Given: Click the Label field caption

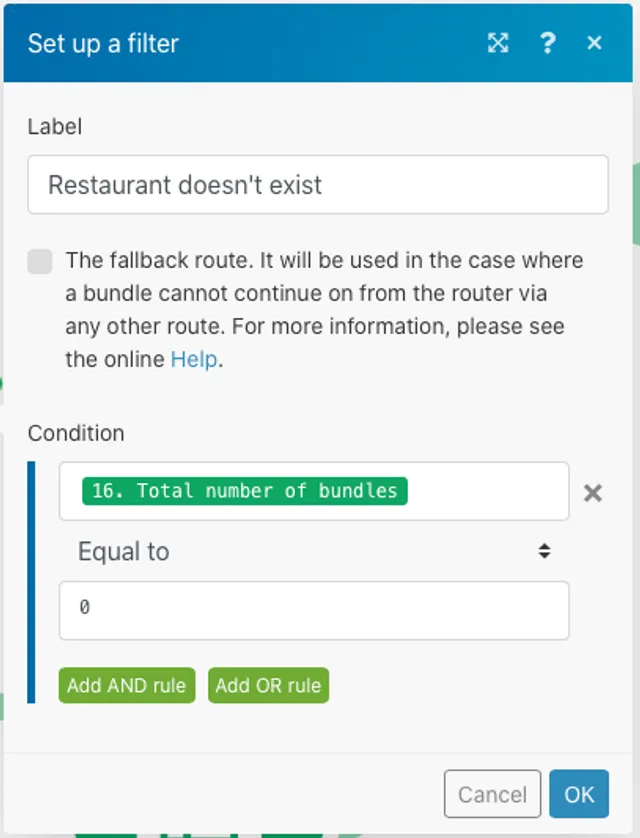Looking at the screenshot, I should tap(55, 126).
